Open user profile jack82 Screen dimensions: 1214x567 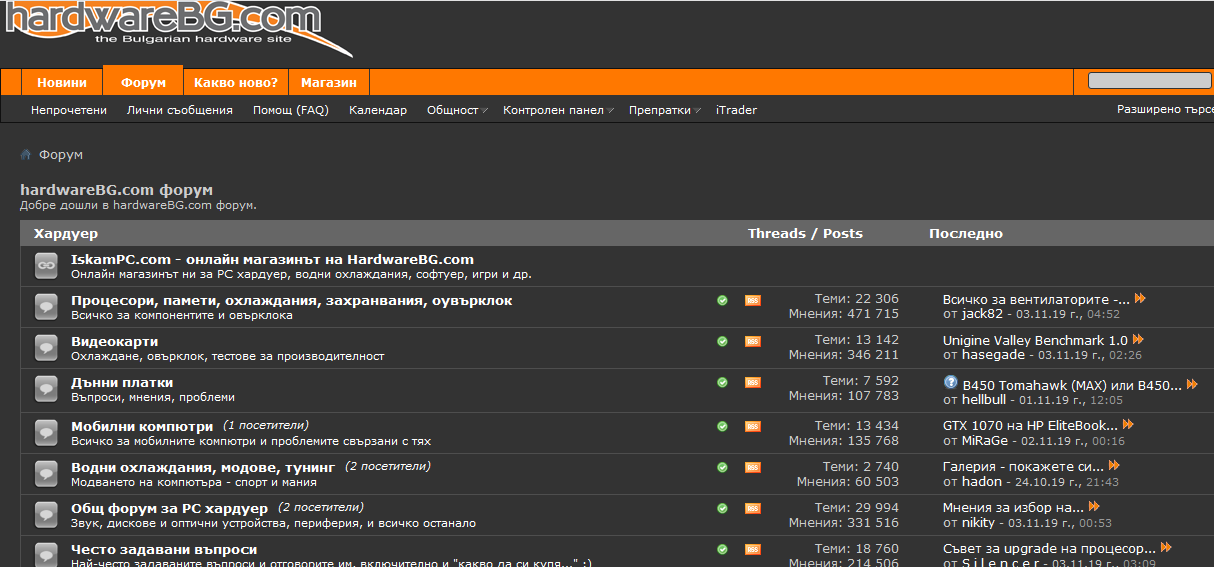coord(982,314)
